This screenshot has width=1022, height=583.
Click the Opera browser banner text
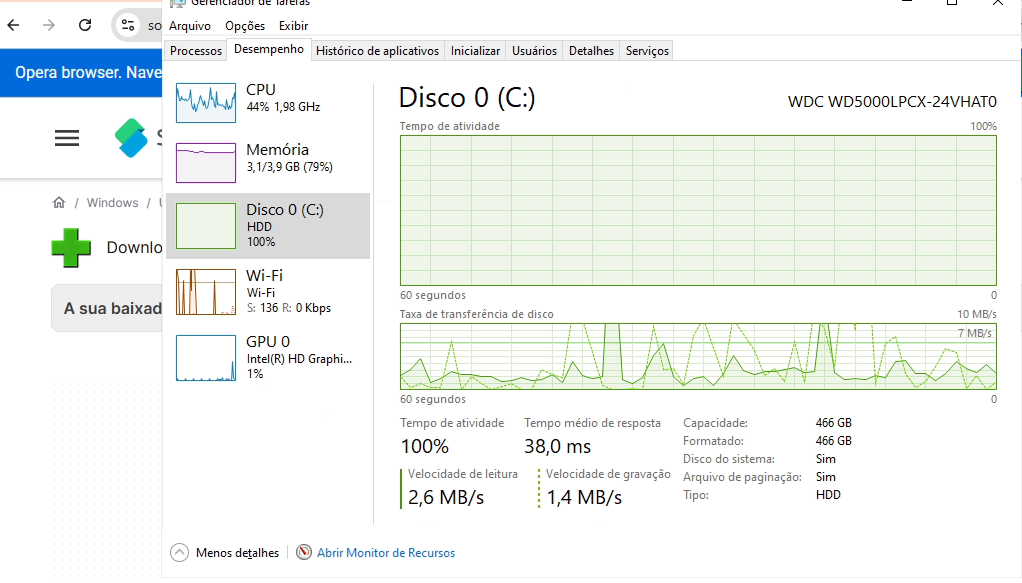coord(88,72)
